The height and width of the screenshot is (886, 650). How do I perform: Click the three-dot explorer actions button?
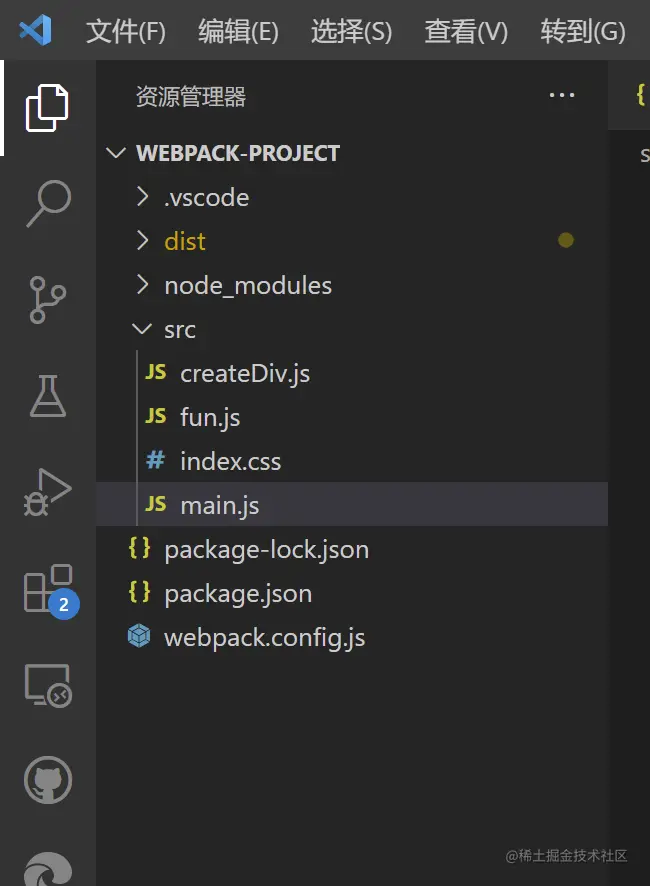tap(562, 96)
